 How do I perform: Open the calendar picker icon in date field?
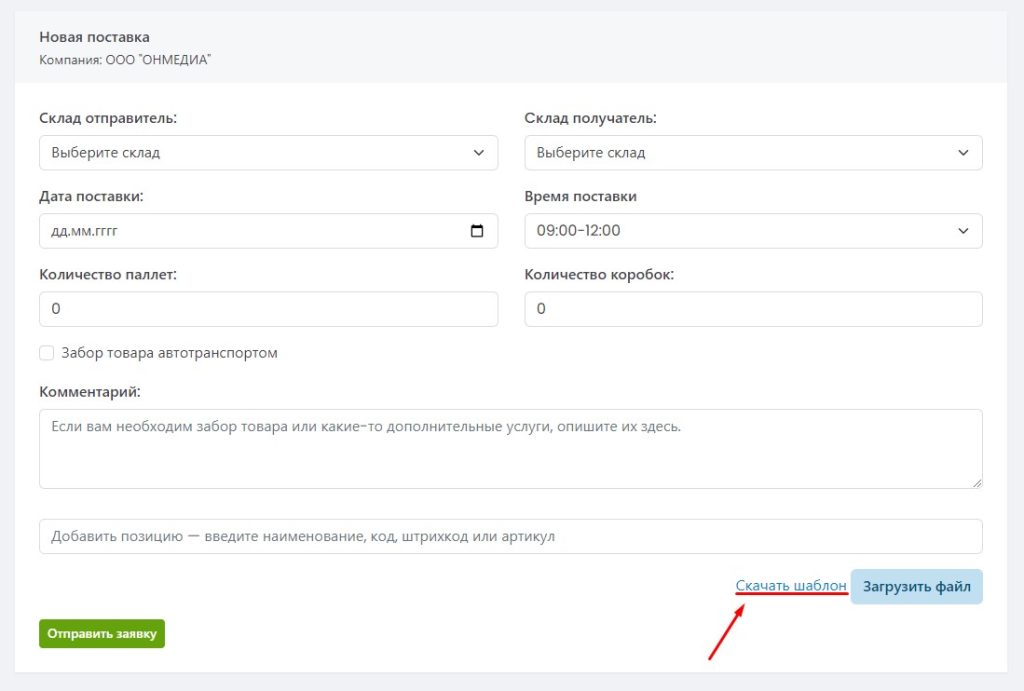pos(477,231)
